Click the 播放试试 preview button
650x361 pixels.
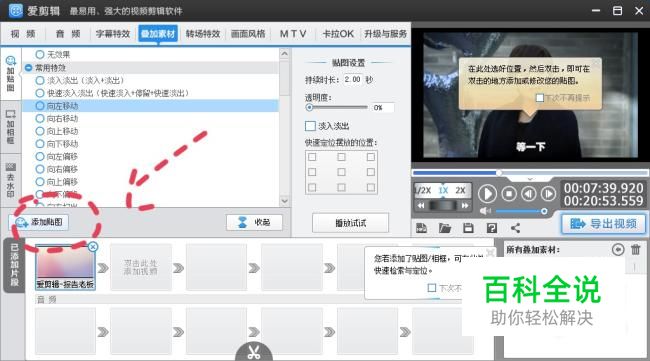click(350, 223)
